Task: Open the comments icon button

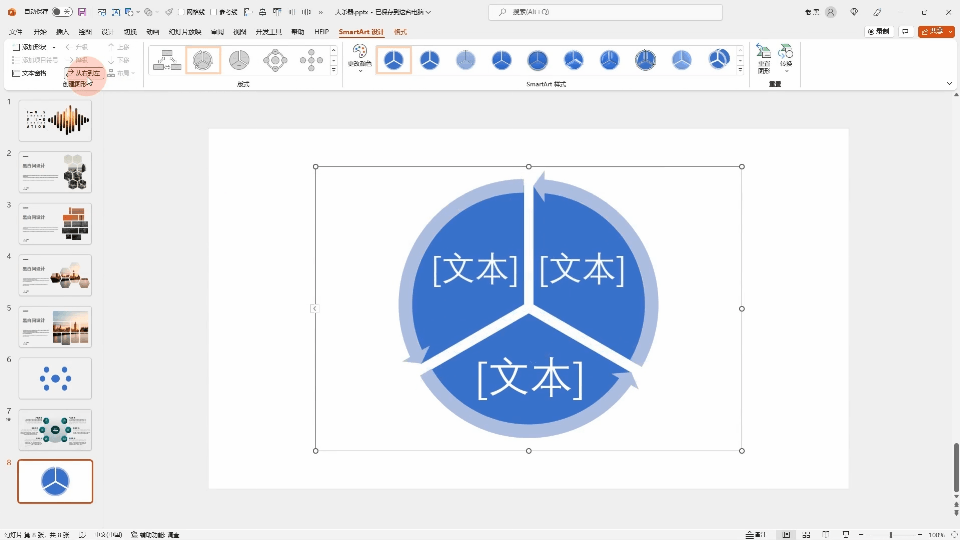Action: tap(906, 31)
